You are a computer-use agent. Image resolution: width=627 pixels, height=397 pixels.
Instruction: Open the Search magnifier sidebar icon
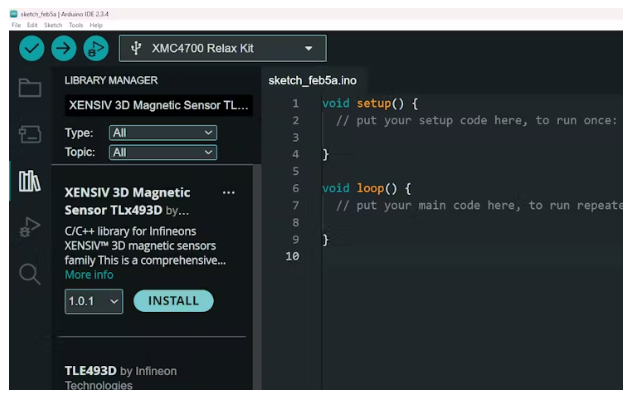click(x=30, y=274)
